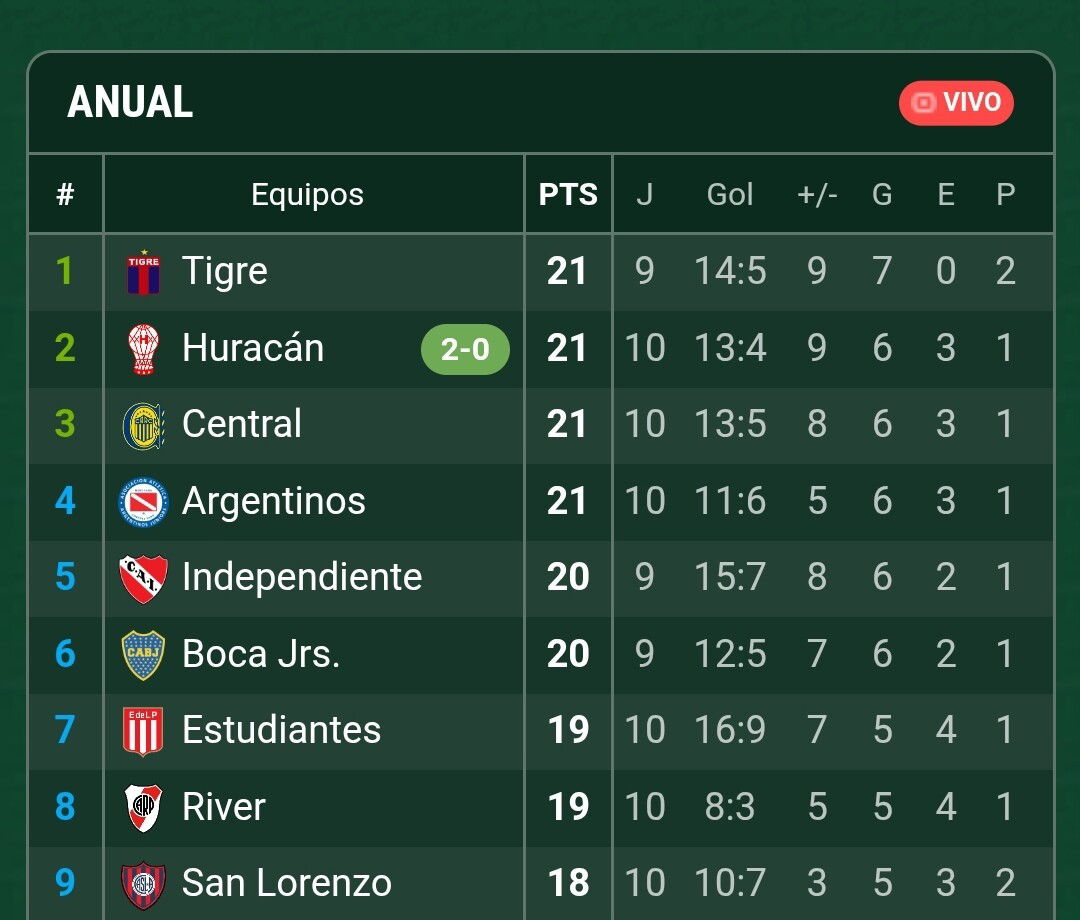Image resolution: width=1080 pixels, height=920 pixels.
Task: Click the San Lorenzo crest
Action: [x=143, y=884]
